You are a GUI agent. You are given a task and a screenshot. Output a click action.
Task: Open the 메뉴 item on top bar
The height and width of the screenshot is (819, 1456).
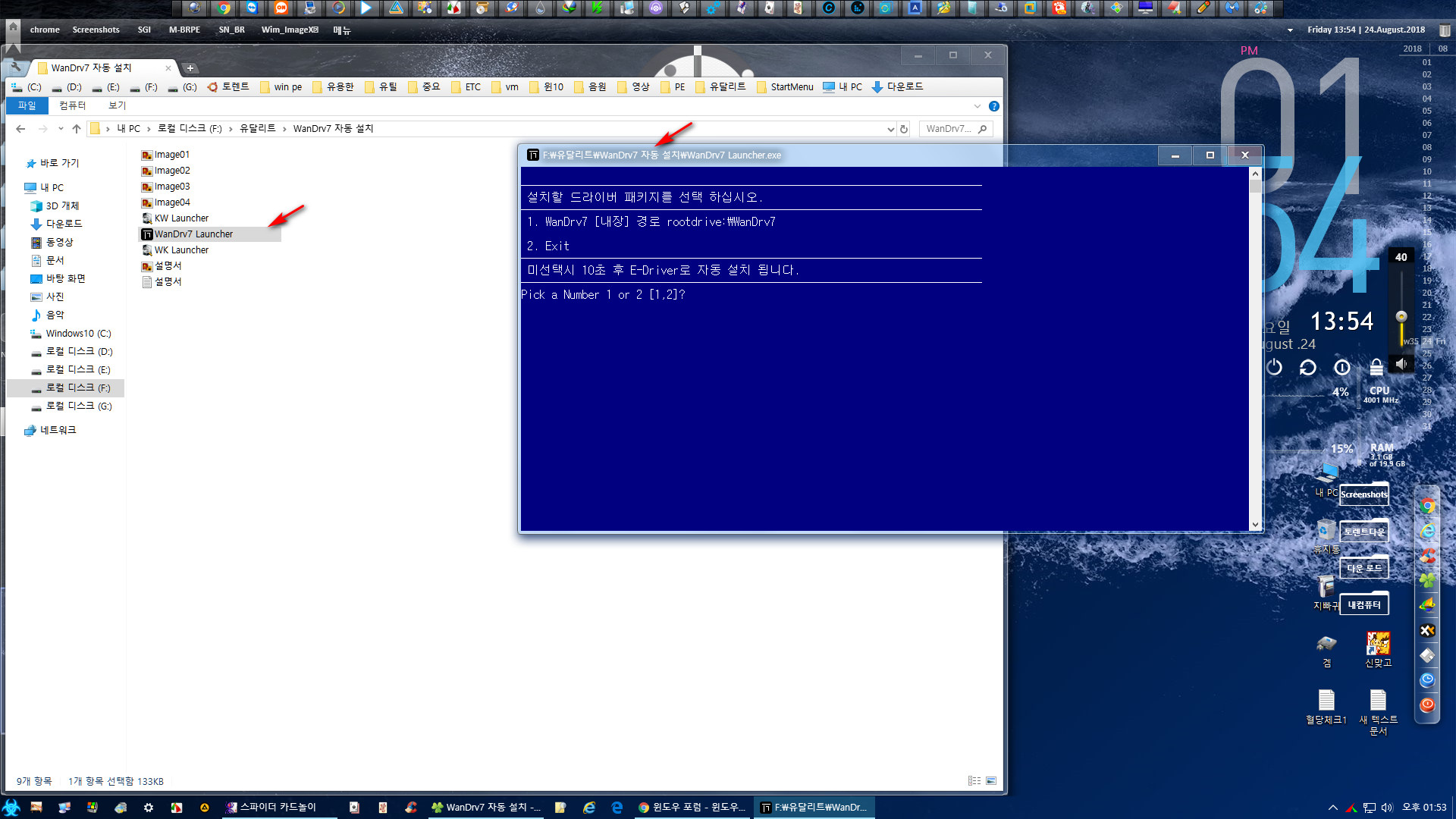tap(342, 30)
